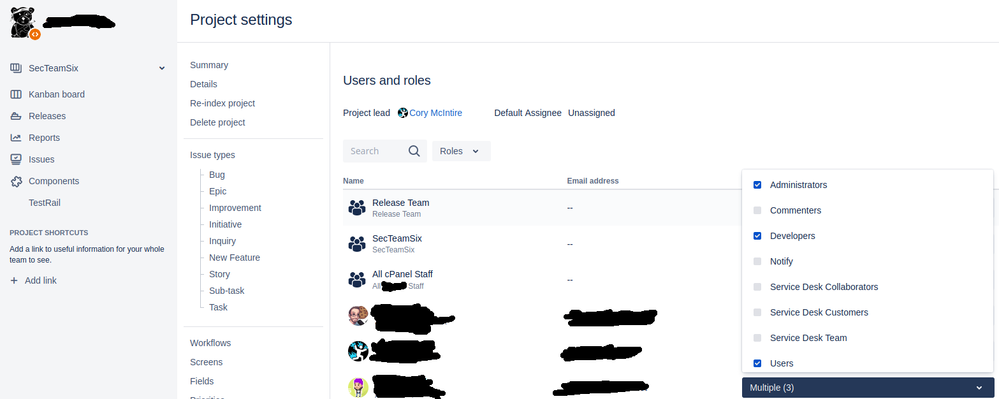This screenshot has height=399, width=999.
Task: Click the purple-haired user avatar
Action: tap(358, 387)
